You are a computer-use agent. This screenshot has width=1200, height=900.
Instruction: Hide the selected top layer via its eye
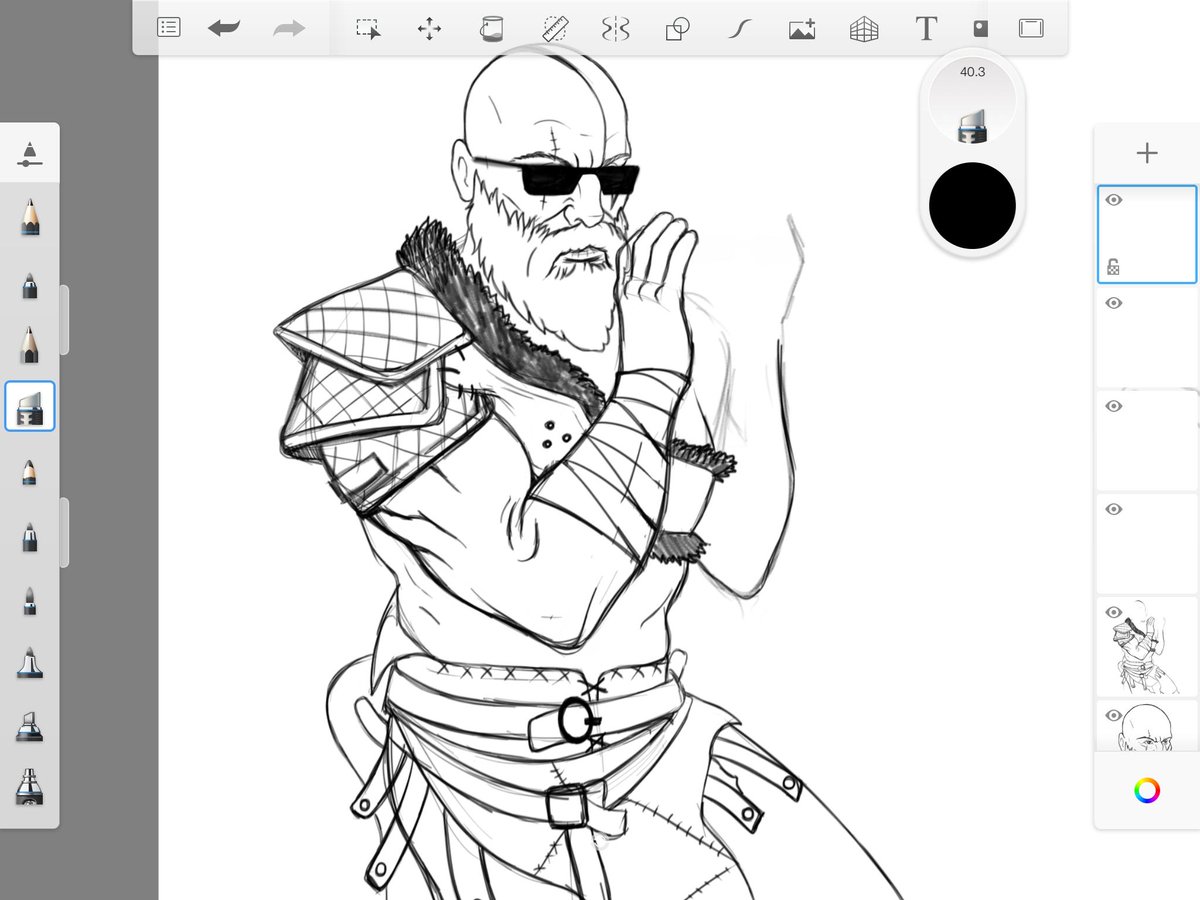pos(1114,200)
